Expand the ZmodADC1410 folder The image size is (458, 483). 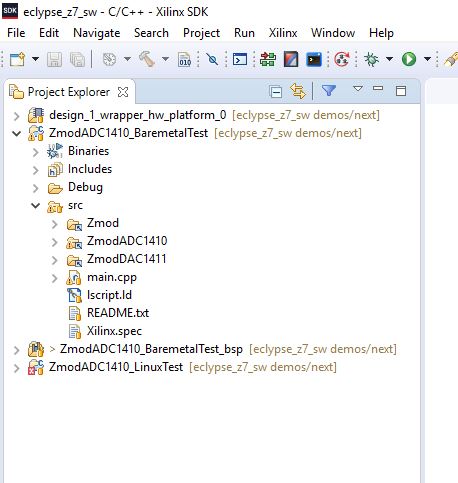pos(54,242)
